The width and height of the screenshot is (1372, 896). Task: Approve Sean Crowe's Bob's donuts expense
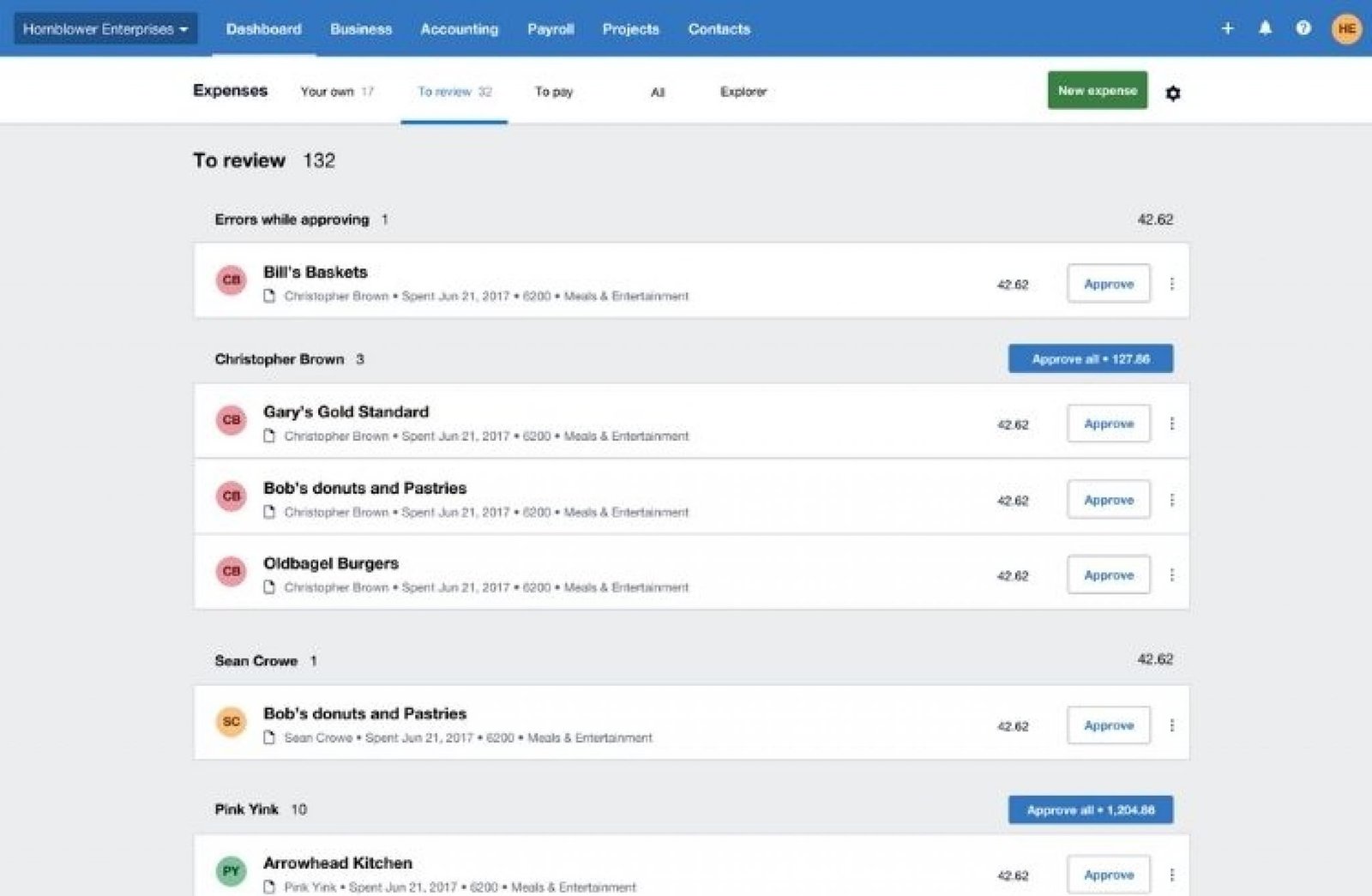1109,725
